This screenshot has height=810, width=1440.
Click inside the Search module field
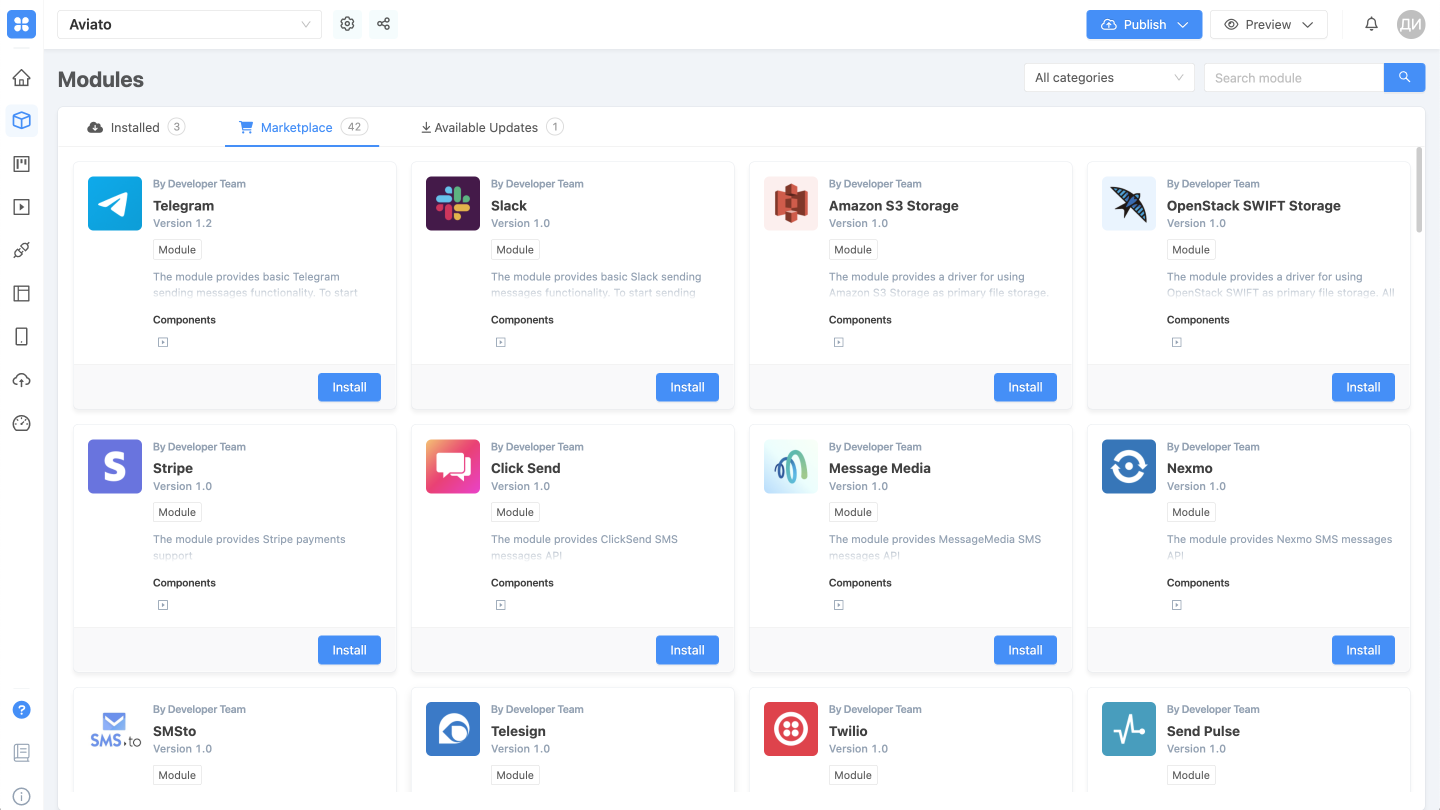tap(1293, 77)
